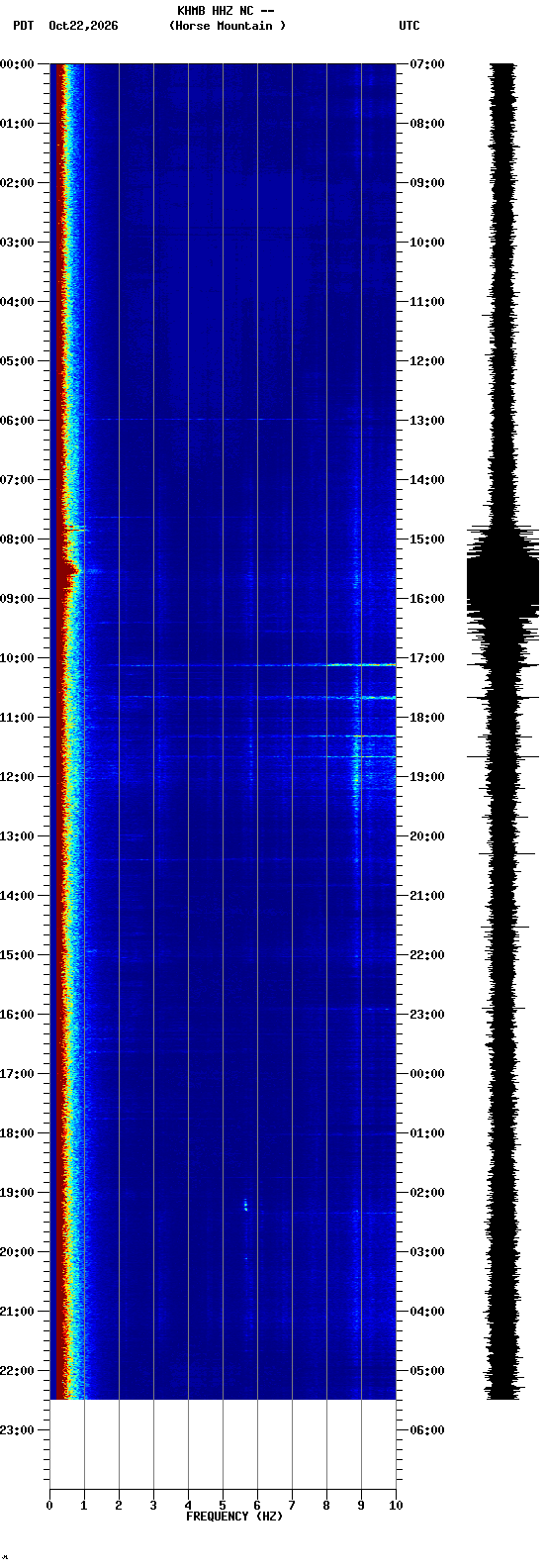546x1568 pixels.
Task: Select 12:00 on the PDT axis
Action: coord(17,777)
